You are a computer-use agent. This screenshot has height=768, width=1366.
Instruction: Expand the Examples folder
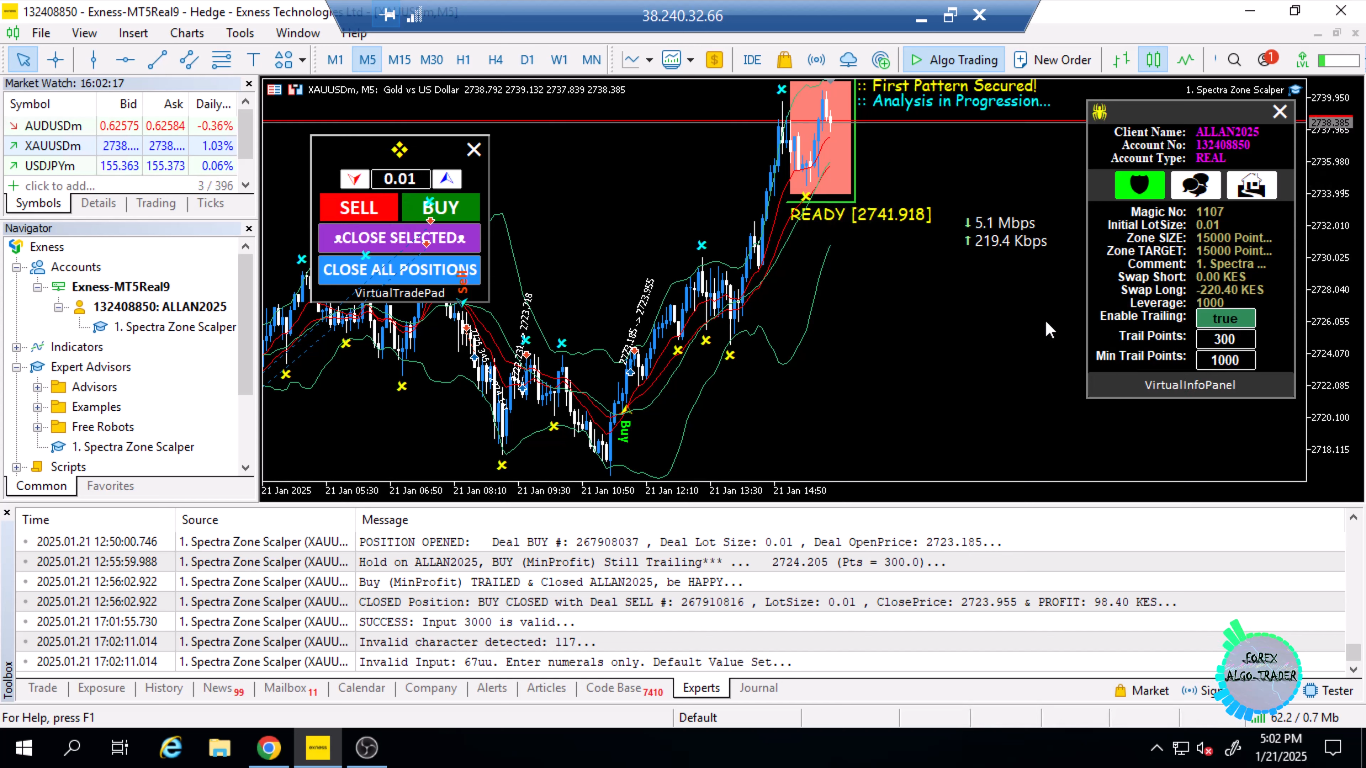(x=37, y=407)
